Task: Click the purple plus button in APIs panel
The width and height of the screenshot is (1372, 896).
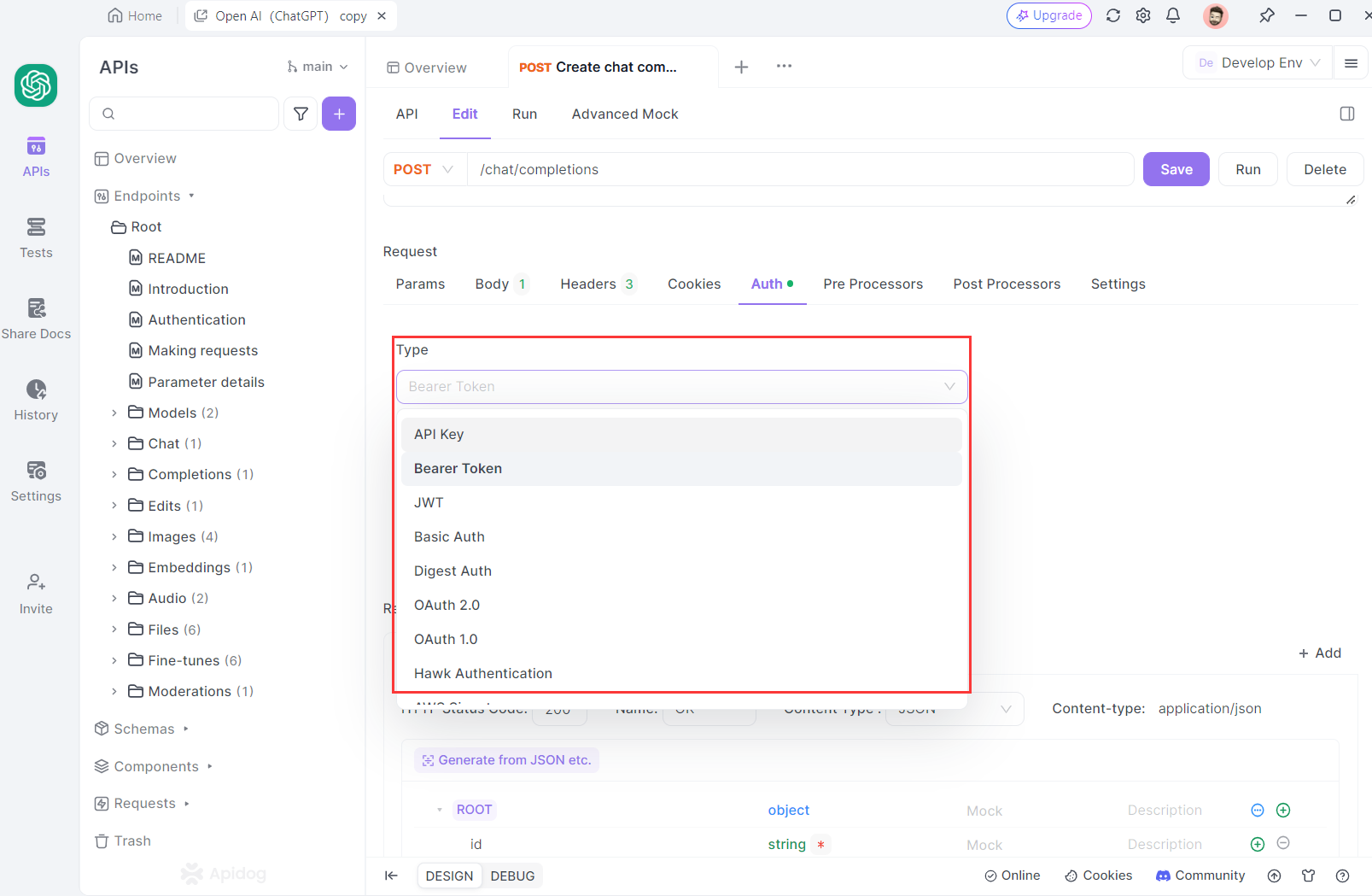Action: pyautogui.click(x=339, y=114)
